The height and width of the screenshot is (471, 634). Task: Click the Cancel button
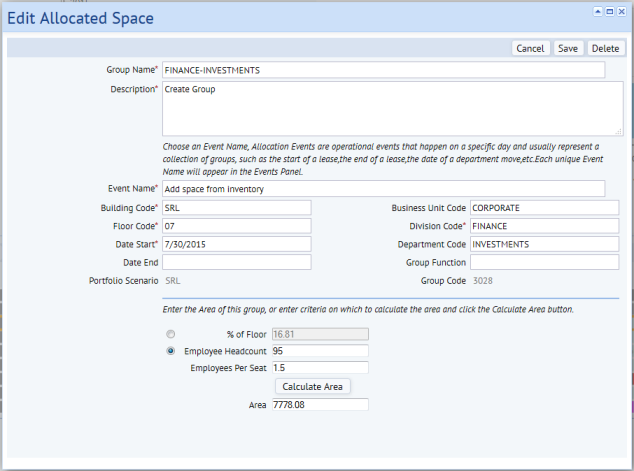(x=530, y=49)
